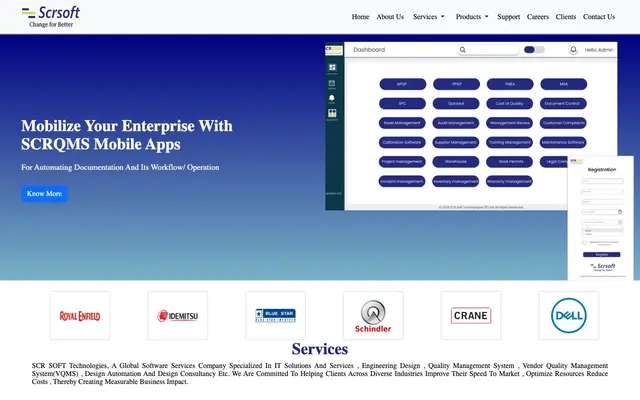Open the MSA module button
640x400 pixels.
564,84
